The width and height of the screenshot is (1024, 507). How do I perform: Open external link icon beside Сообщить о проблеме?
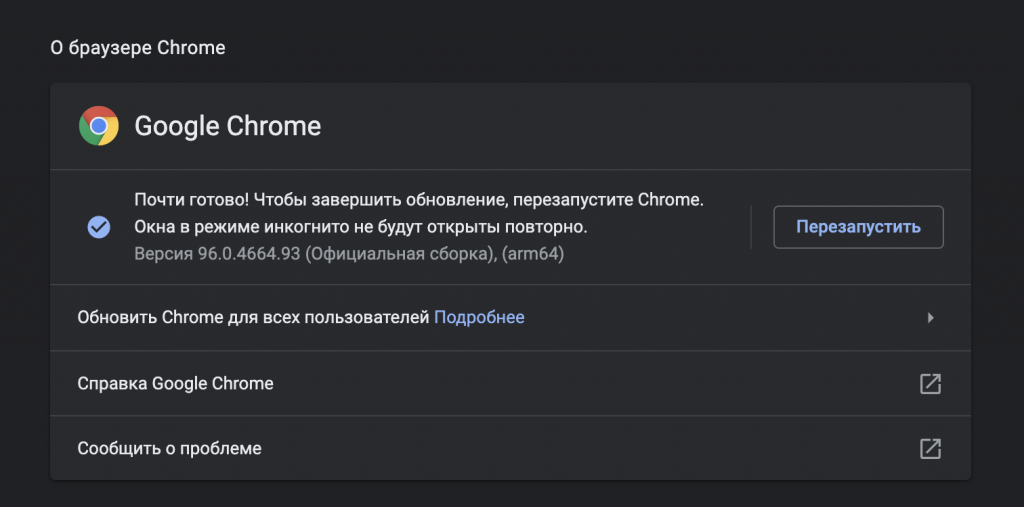tap(930, 449)
